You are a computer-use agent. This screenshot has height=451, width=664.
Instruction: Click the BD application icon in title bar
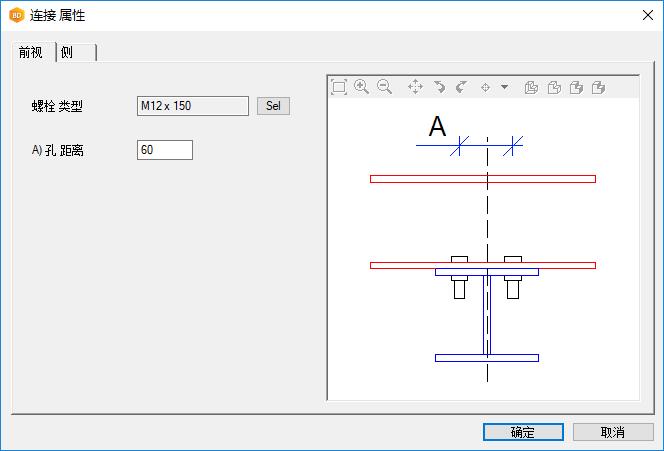pyautogui.click(x=16, y=16)
